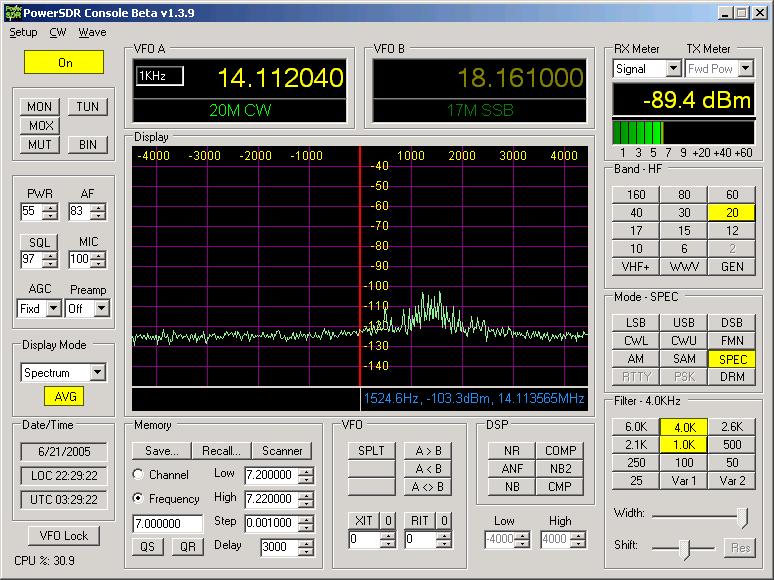
Task: Open the Wave menu
Action: click(x=92, y=32)
